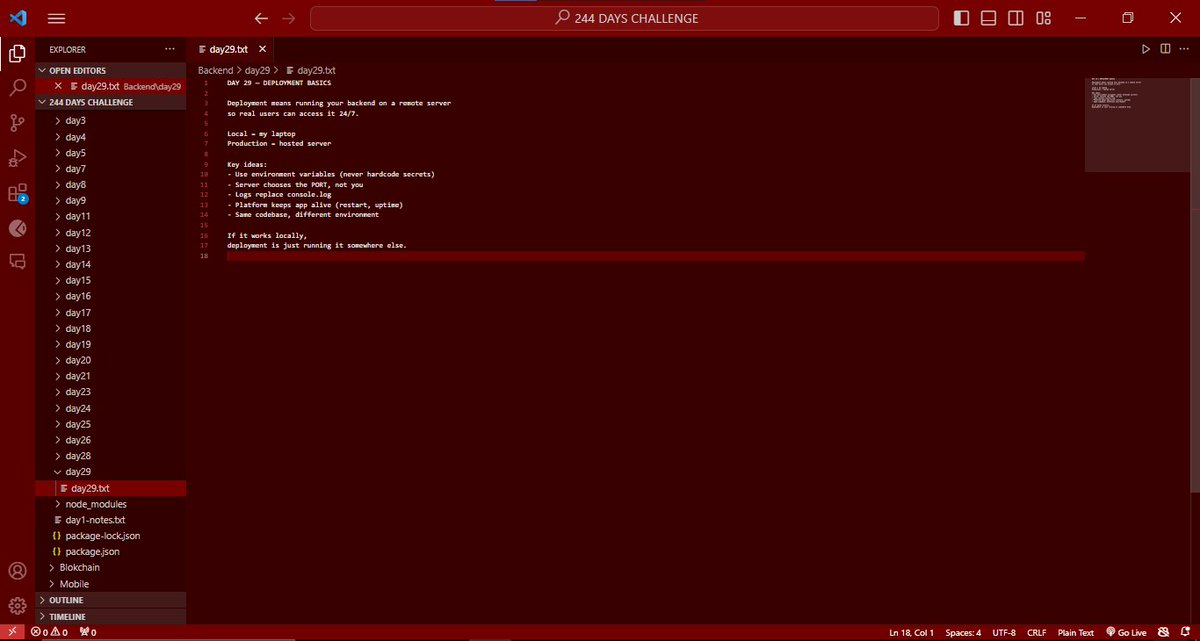This screenshot has width=1200, height=641.
Task: Expand the Mobile folder
Action: (x=111, y=584)
